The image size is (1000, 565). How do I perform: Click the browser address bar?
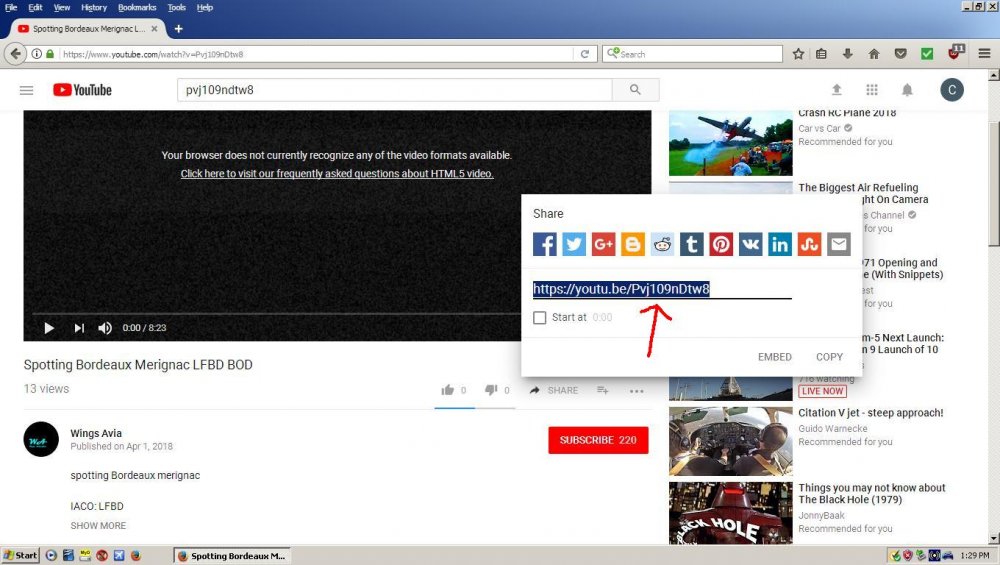tap(316, 54)
